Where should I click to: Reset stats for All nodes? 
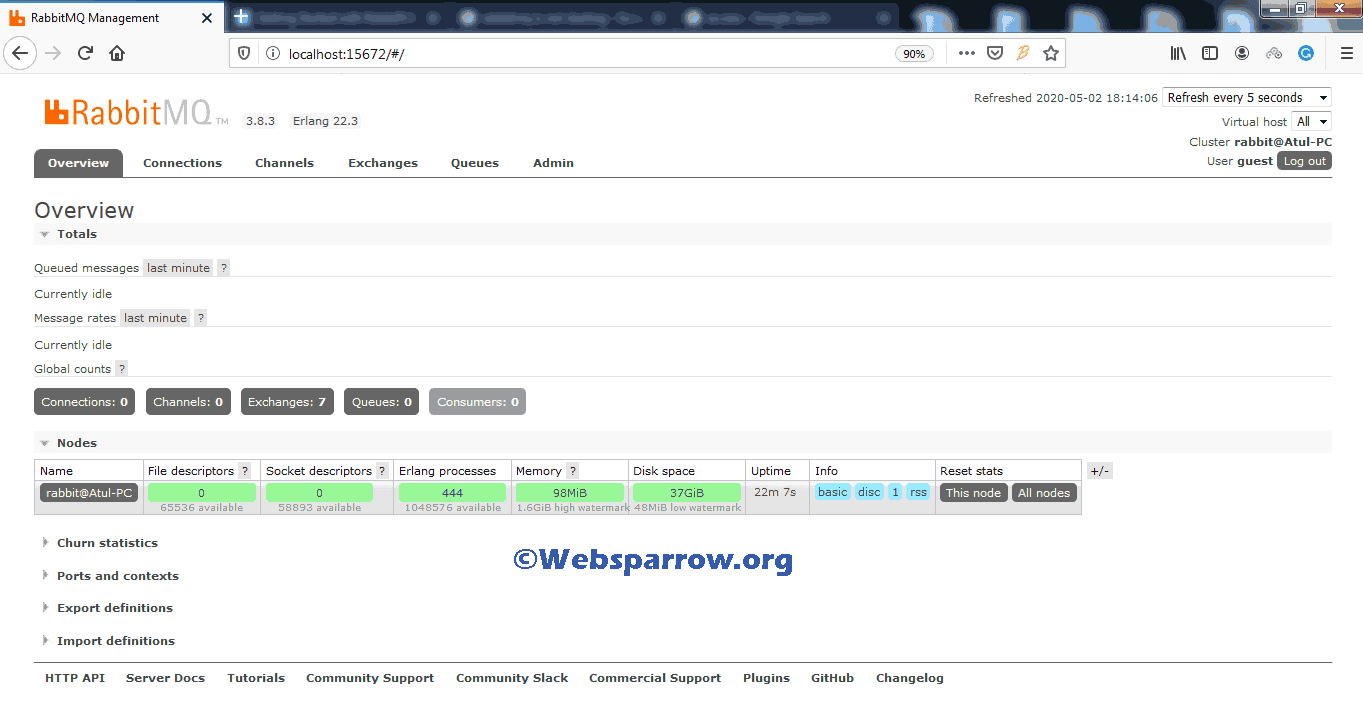pos(1044,492)
